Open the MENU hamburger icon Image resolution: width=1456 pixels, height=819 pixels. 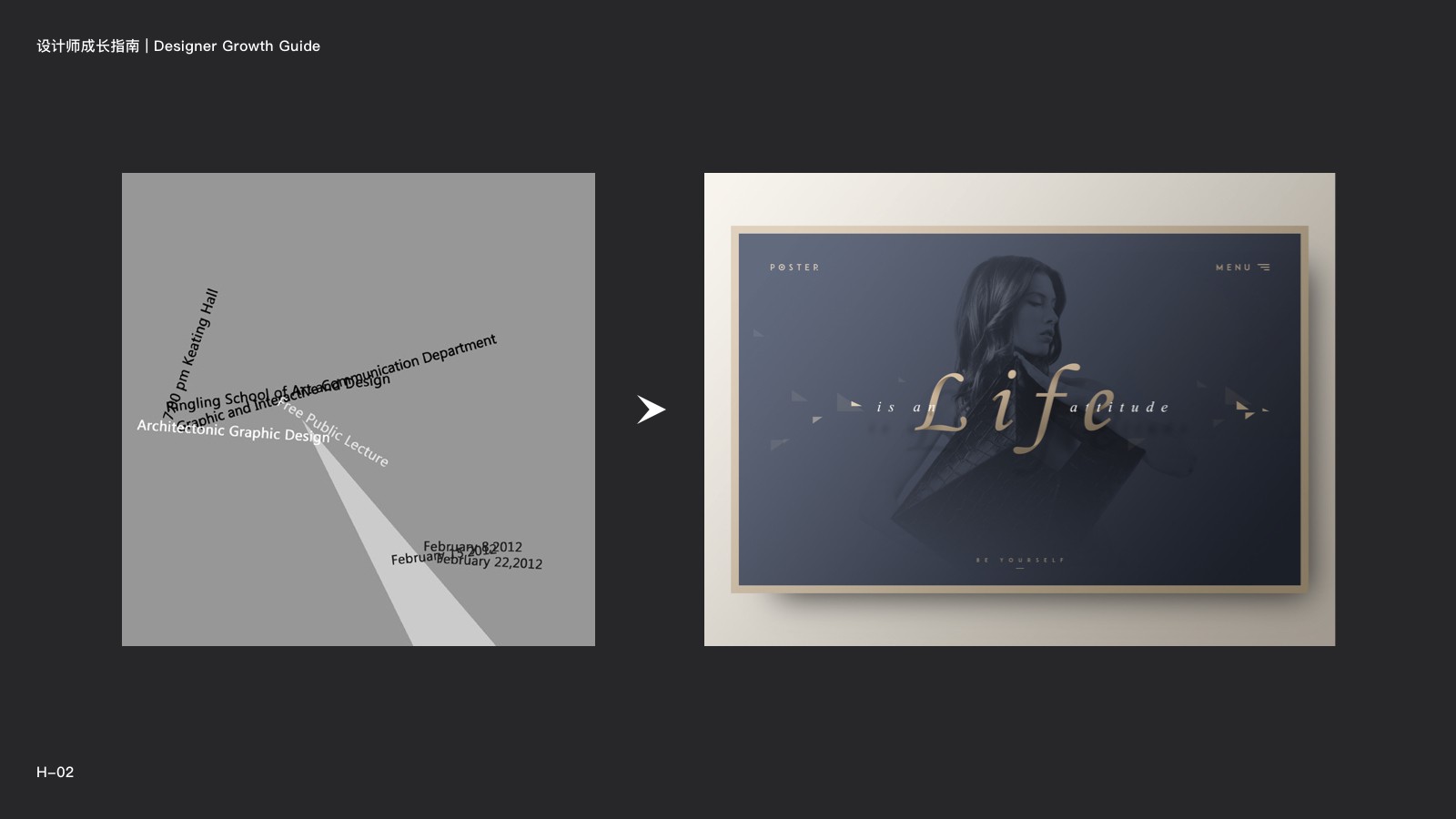(1264, 268)
